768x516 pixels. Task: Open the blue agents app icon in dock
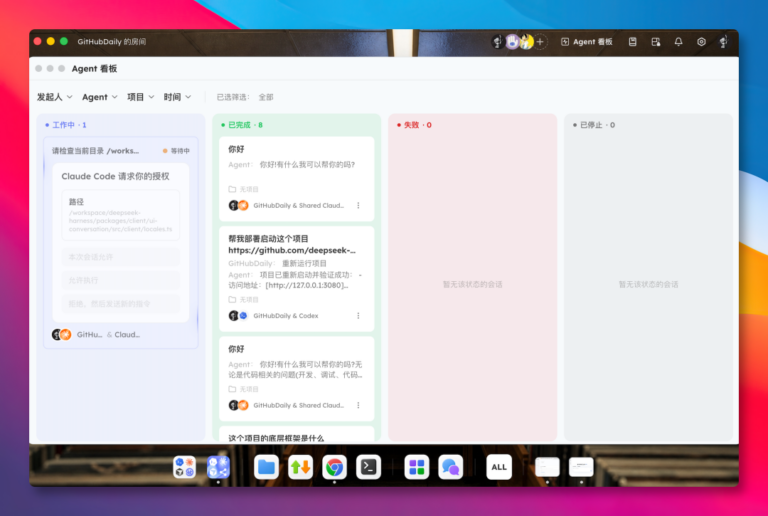218,467
